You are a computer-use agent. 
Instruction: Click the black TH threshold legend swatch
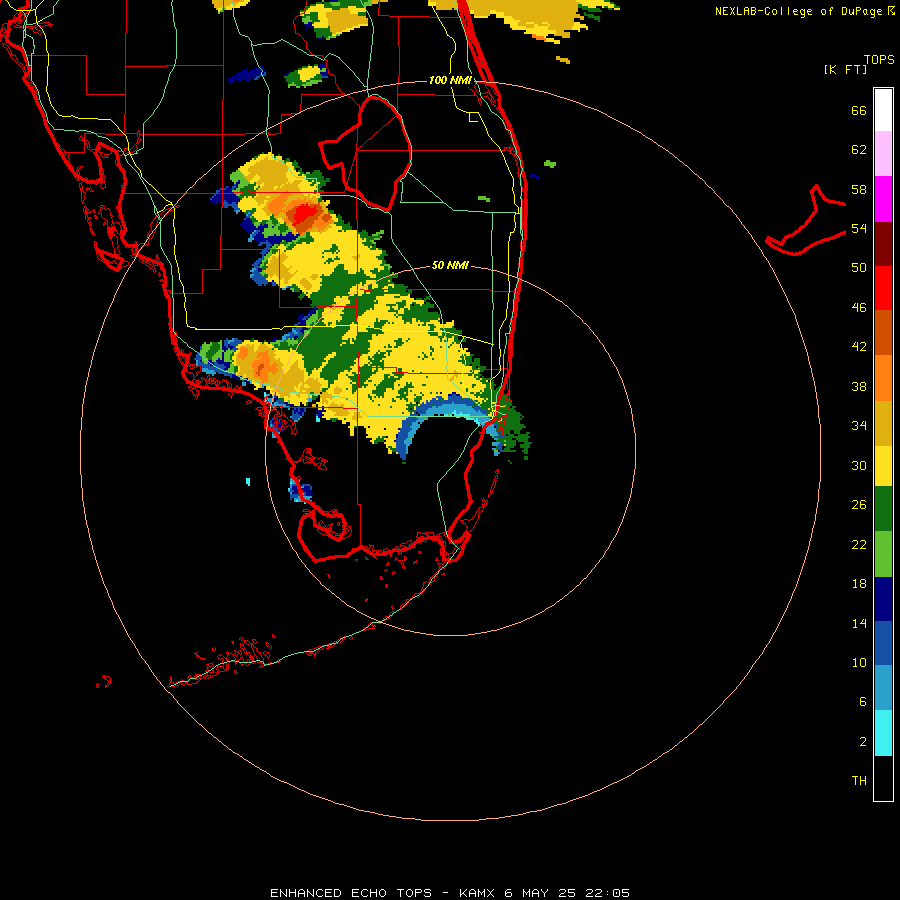(x=883, y=778)
